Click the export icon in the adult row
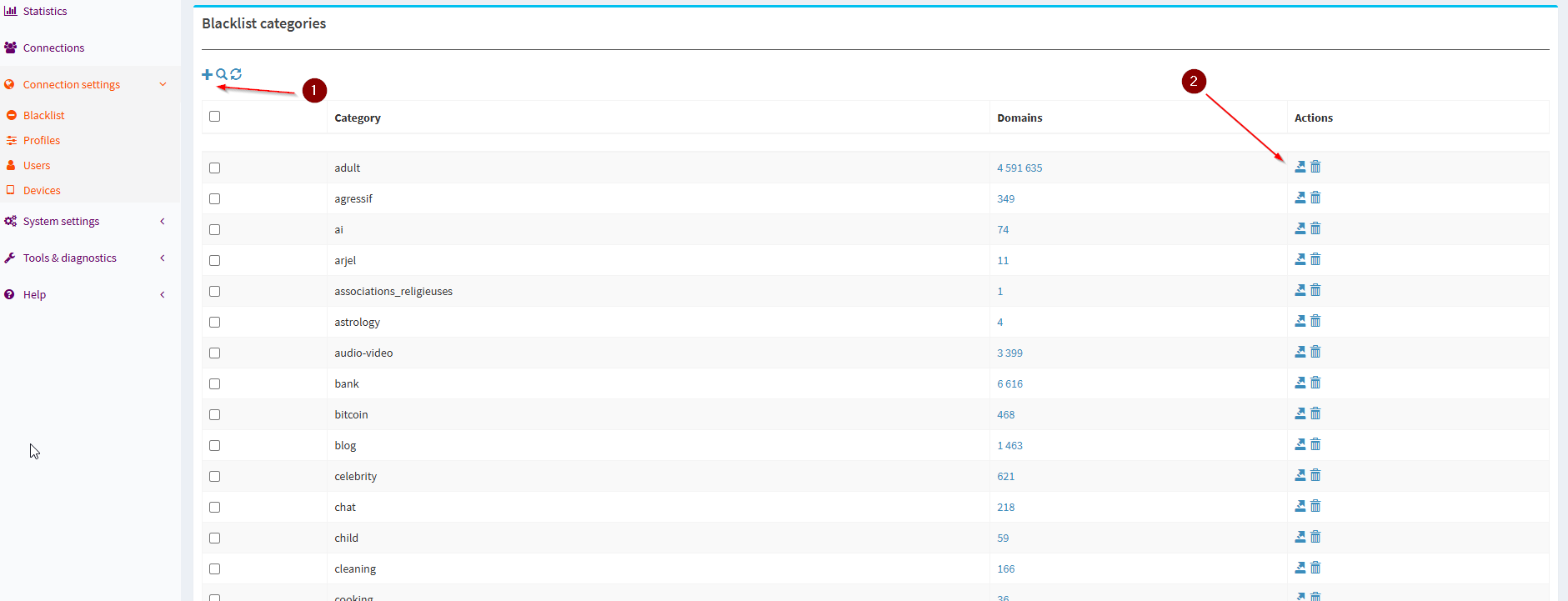 point(1300,167)
